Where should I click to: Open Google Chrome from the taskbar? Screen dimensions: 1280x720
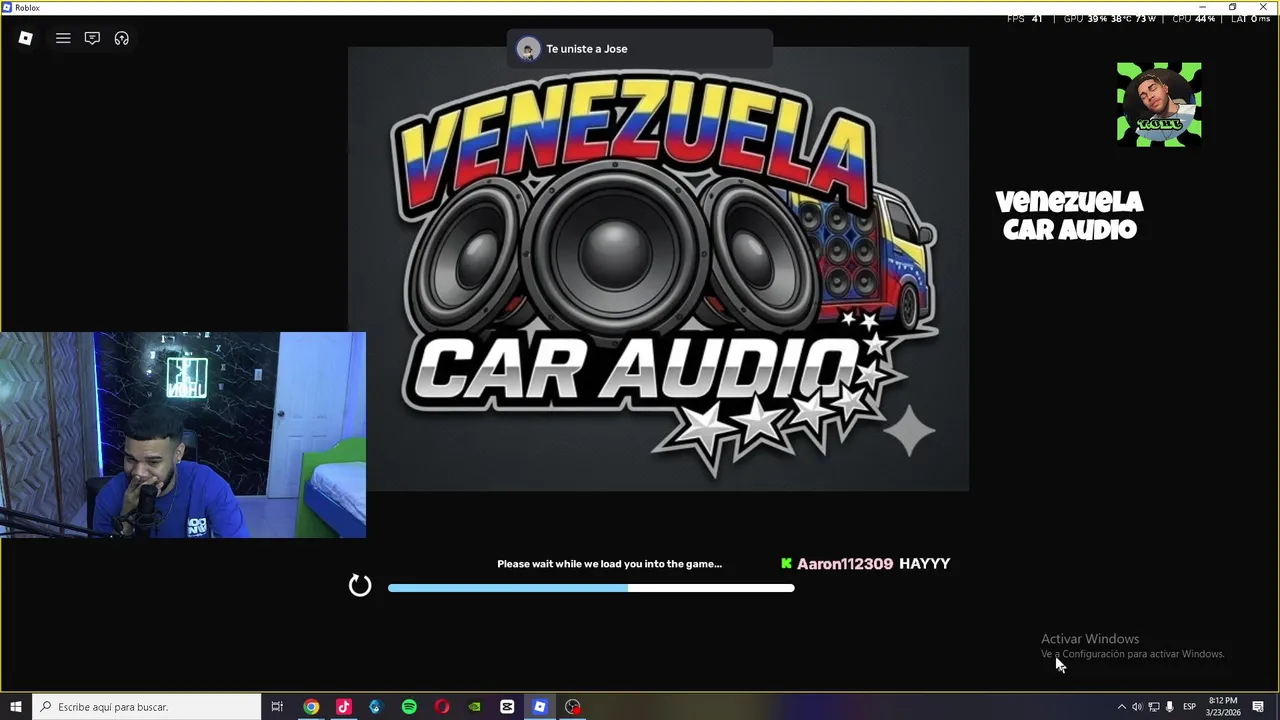tap(311, 707)
